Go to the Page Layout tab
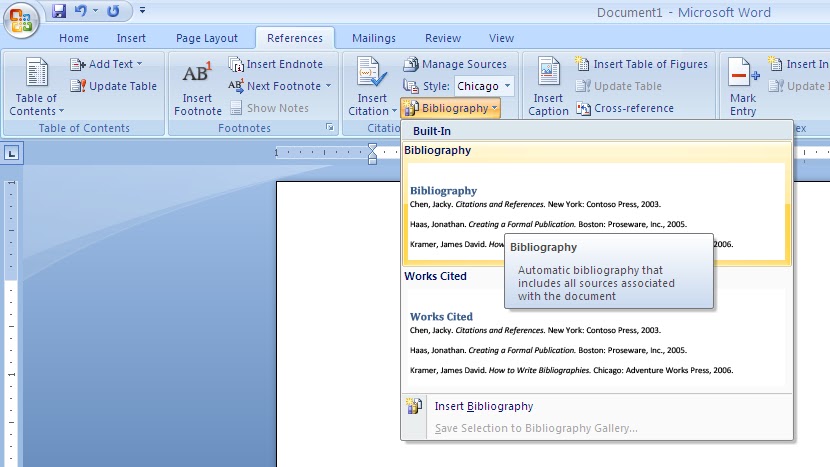The width and height of the screenshot is (830, 467). click(206, 38)
